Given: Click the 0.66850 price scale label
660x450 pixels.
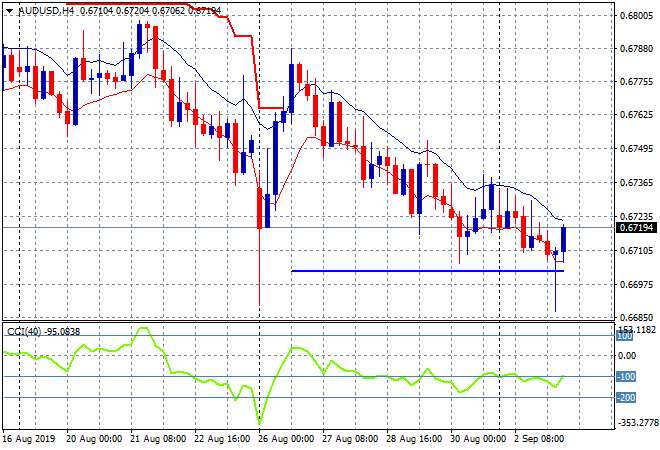Looking at the screenshot, I should pos(636,318).
